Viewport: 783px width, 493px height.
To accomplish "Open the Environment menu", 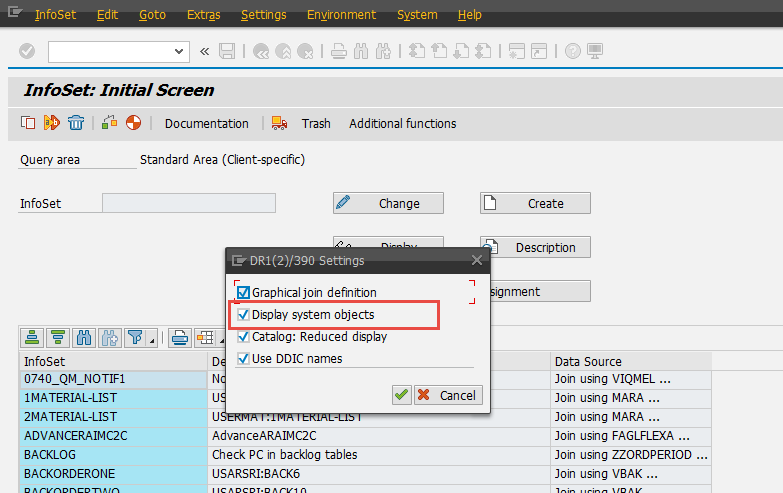I will (341, 15).
